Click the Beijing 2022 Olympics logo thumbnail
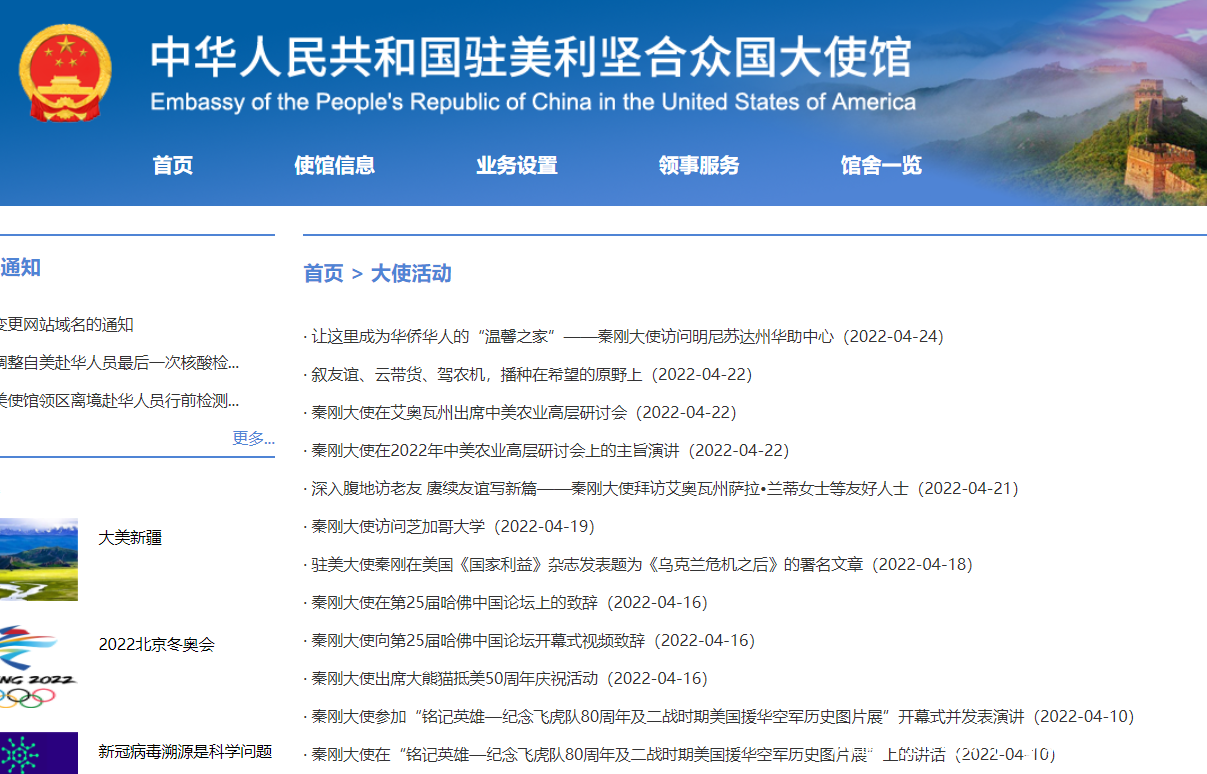This screenshot has width=1207, height=774. [x=38, y=666]
